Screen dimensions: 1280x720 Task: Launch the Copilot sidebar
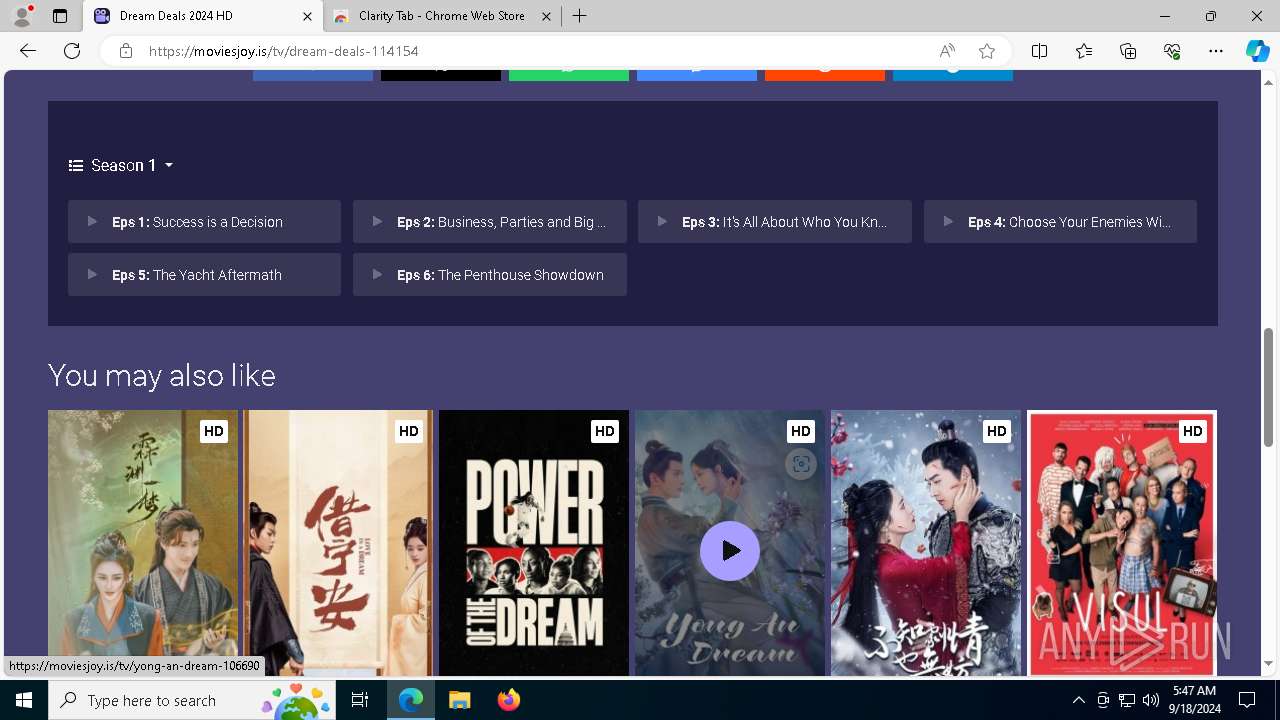click(1258, 51)
